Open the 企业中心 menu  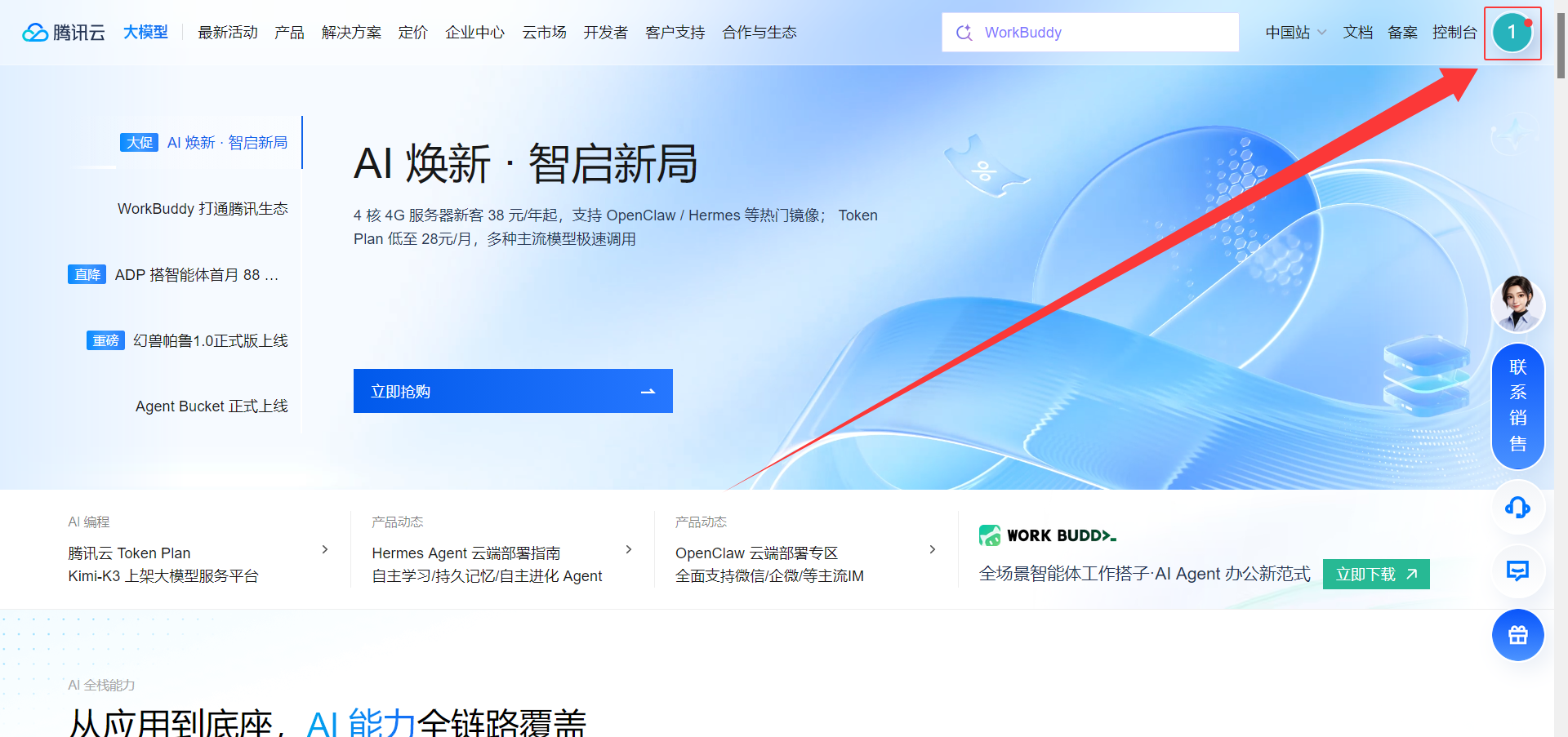(475, 33)
